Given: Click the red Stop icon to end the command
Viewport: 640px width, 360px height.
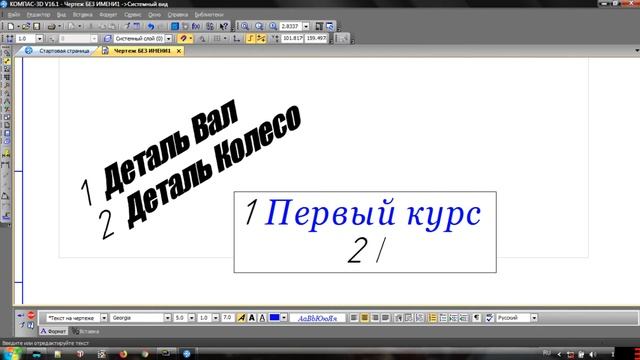Looking at the screenshot, I should [x=31, y=315].
